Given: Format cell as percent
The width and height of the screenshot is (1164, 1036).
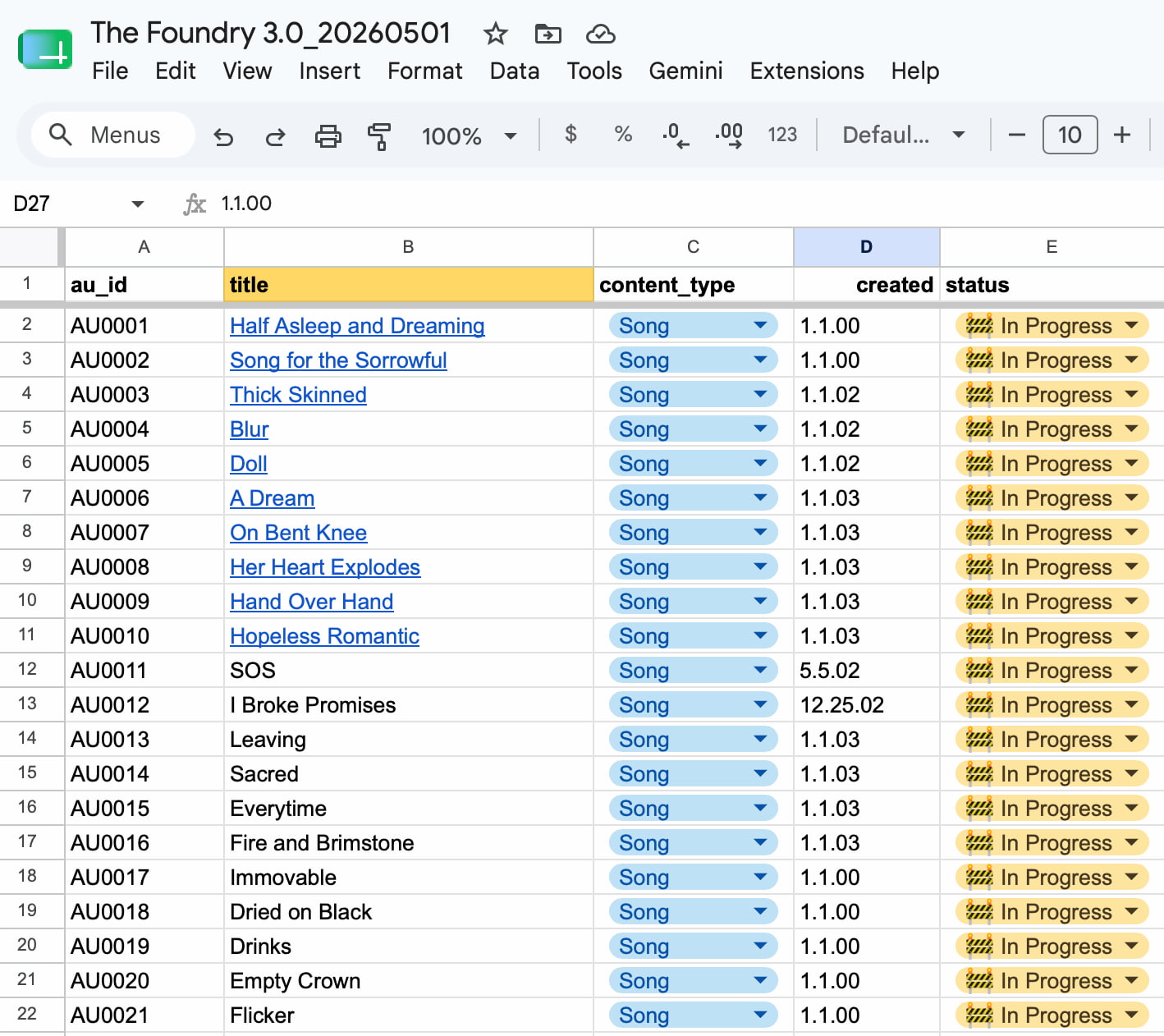Looking at the screenshot, I should coord(623,134).
